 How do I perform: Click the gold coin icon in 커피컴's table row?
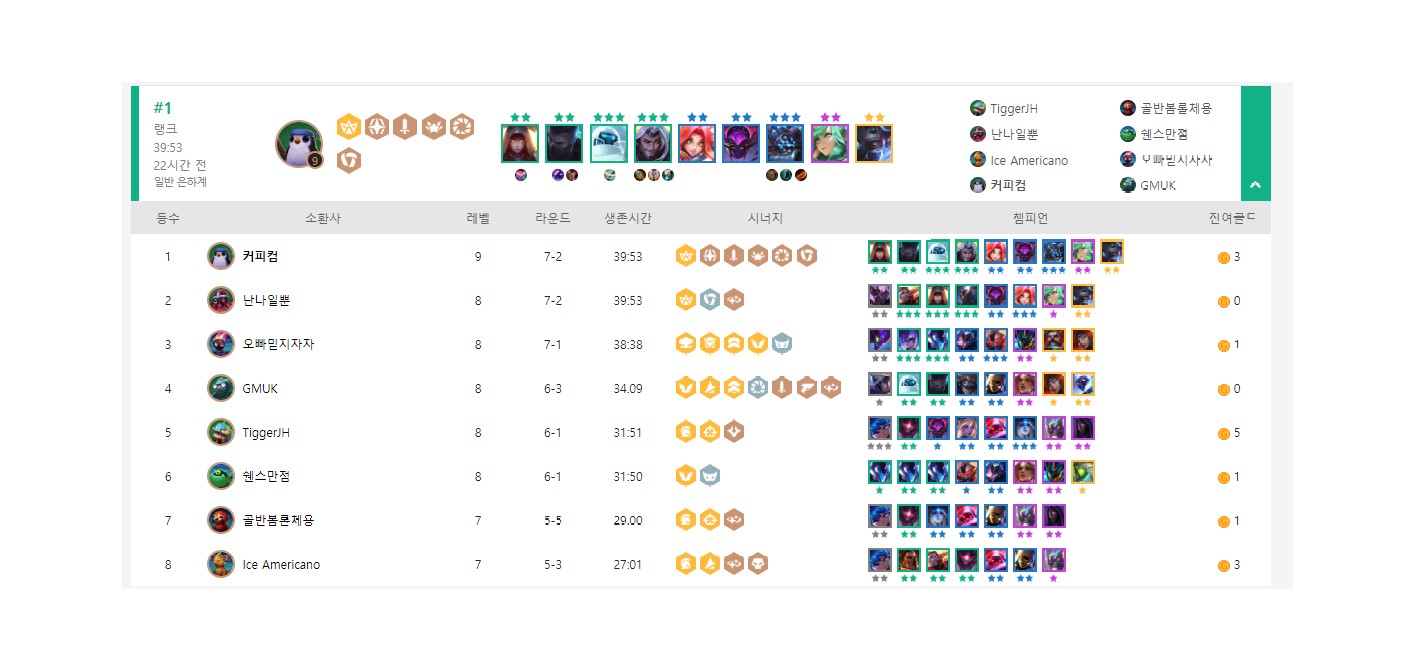click(x=1223, y=257)
